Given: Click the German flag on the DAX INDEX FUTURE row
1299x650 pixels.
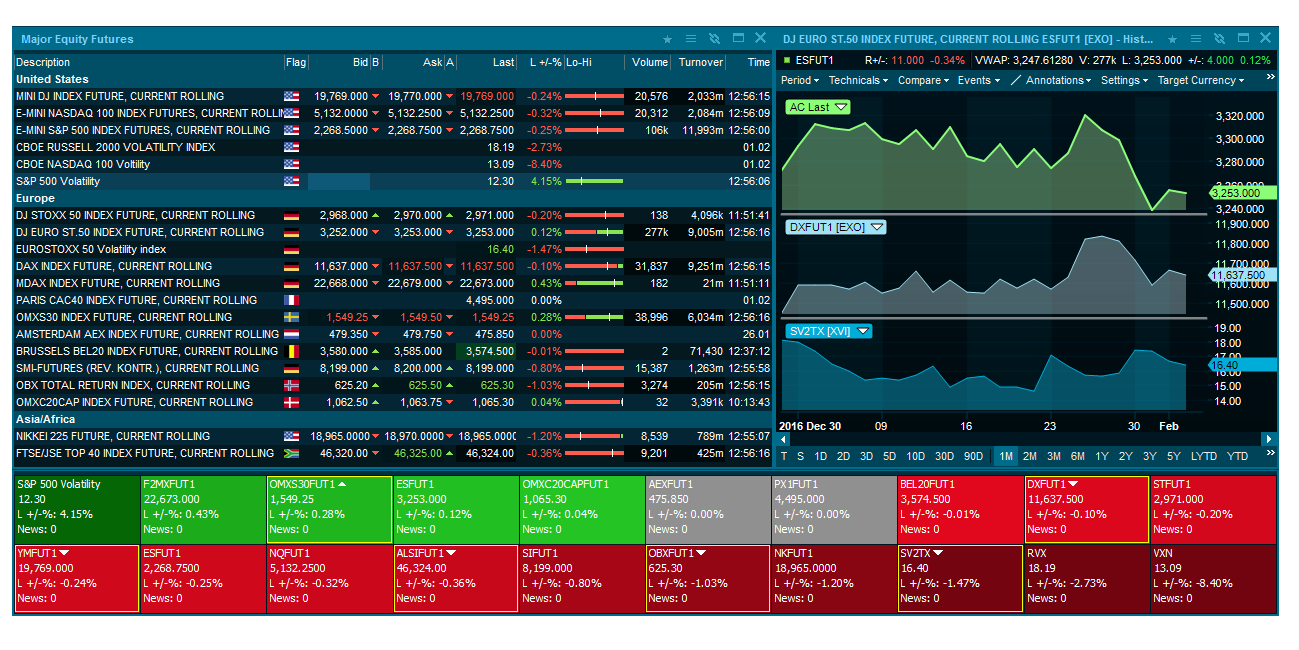Looking at the screenshot, I should 292,266.
